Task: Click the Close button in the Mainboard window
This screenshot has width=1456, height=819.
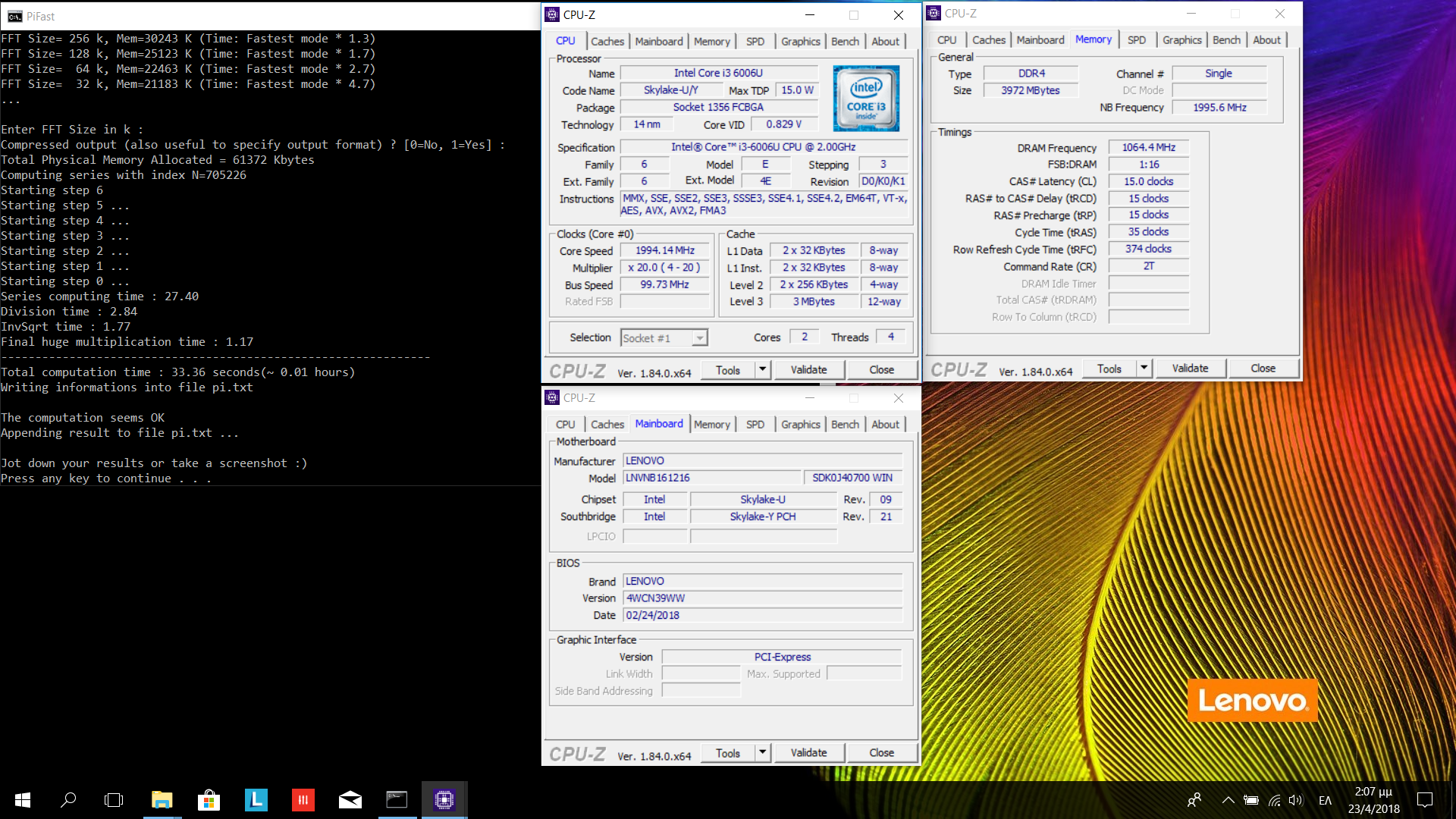Action: (882, 752)
